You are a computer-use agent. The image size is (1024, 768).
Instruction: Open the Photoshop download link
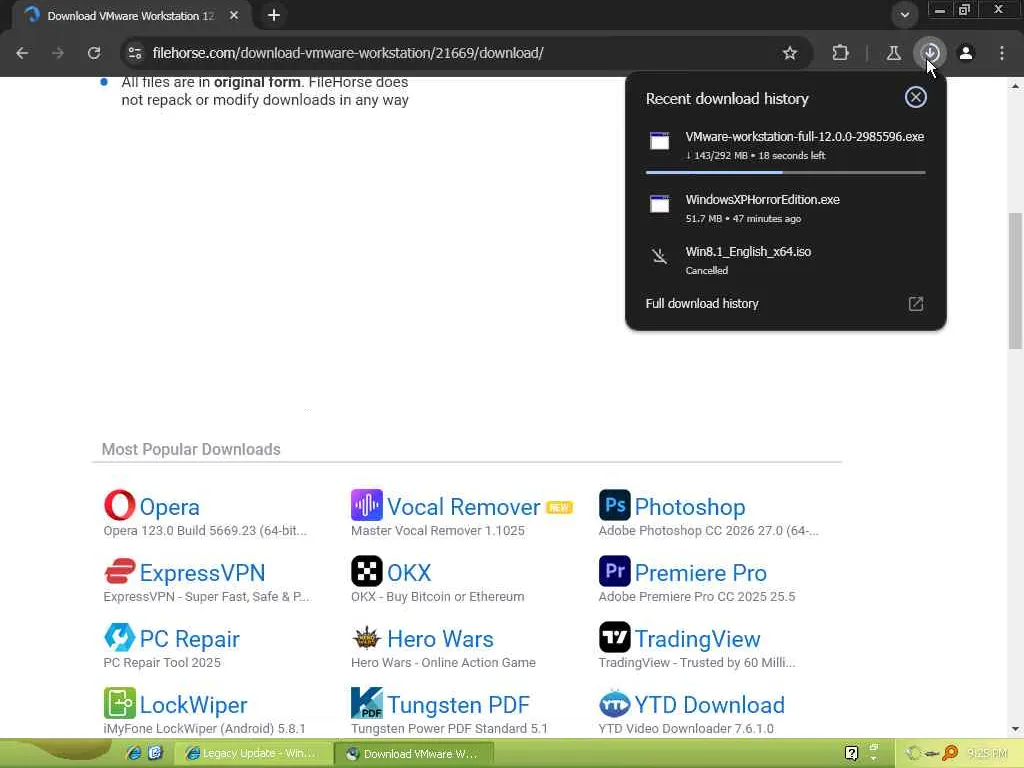click(x=690, y=507)
